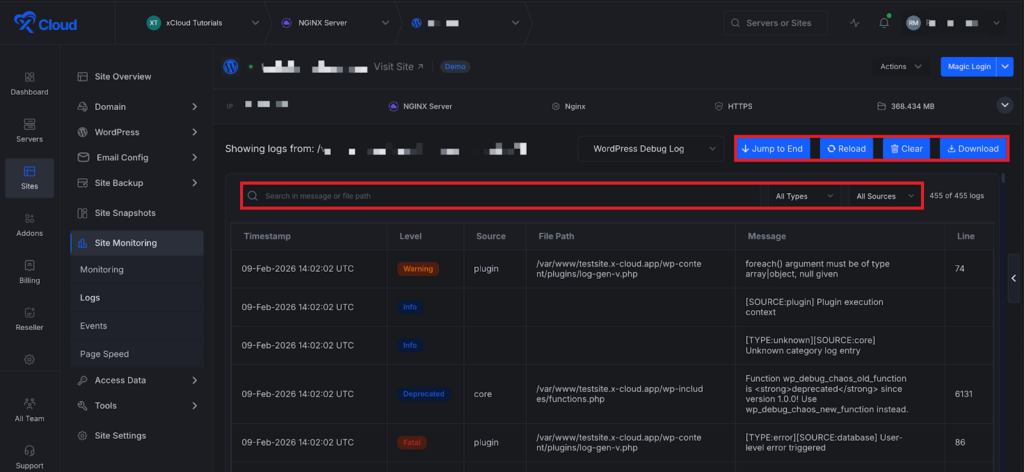The width and height of the screenshot is (1024, 472).
Task: Click the RM user avatar
Action: coord(913,23)
